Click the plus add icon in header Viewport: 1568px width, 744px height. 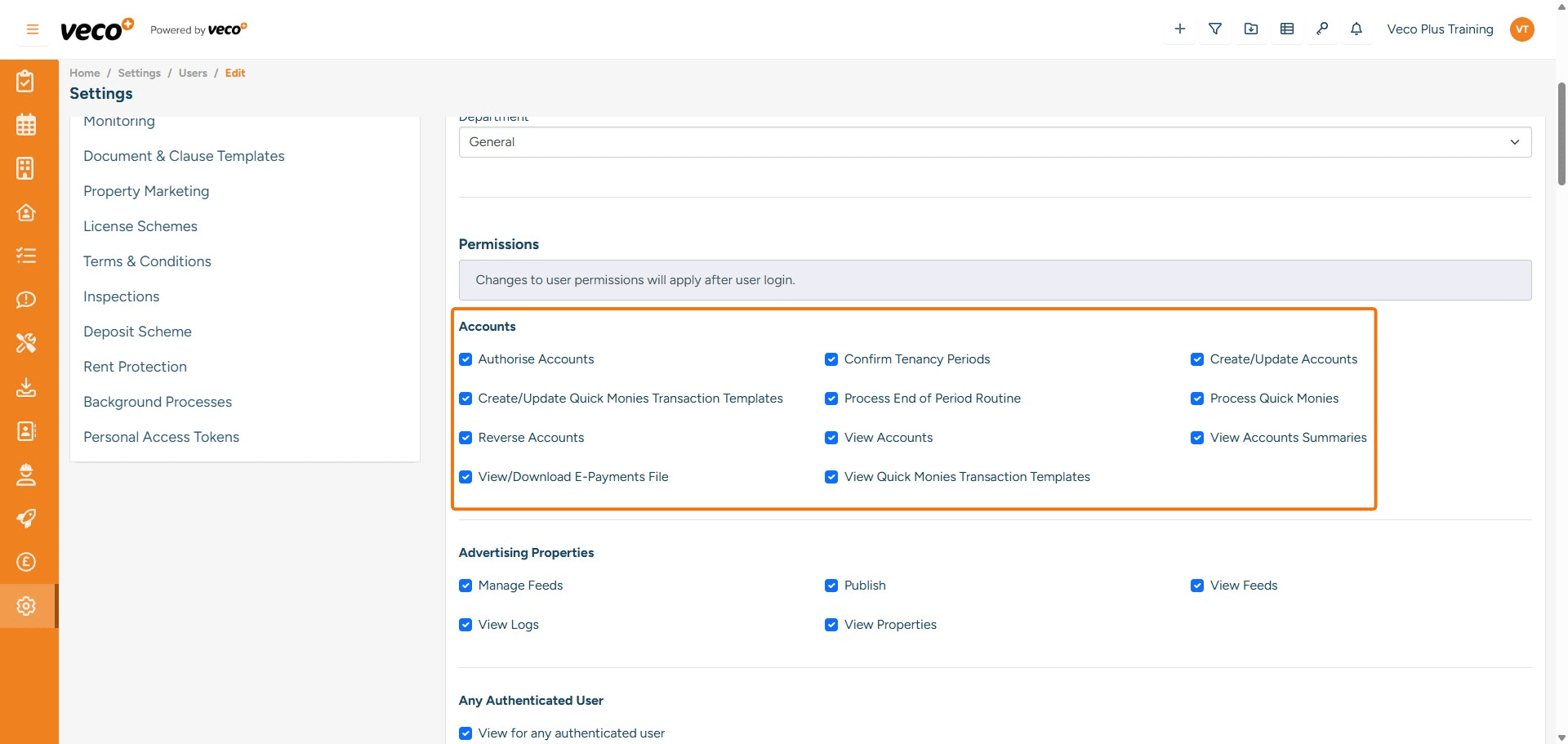tap(1180, 29)
